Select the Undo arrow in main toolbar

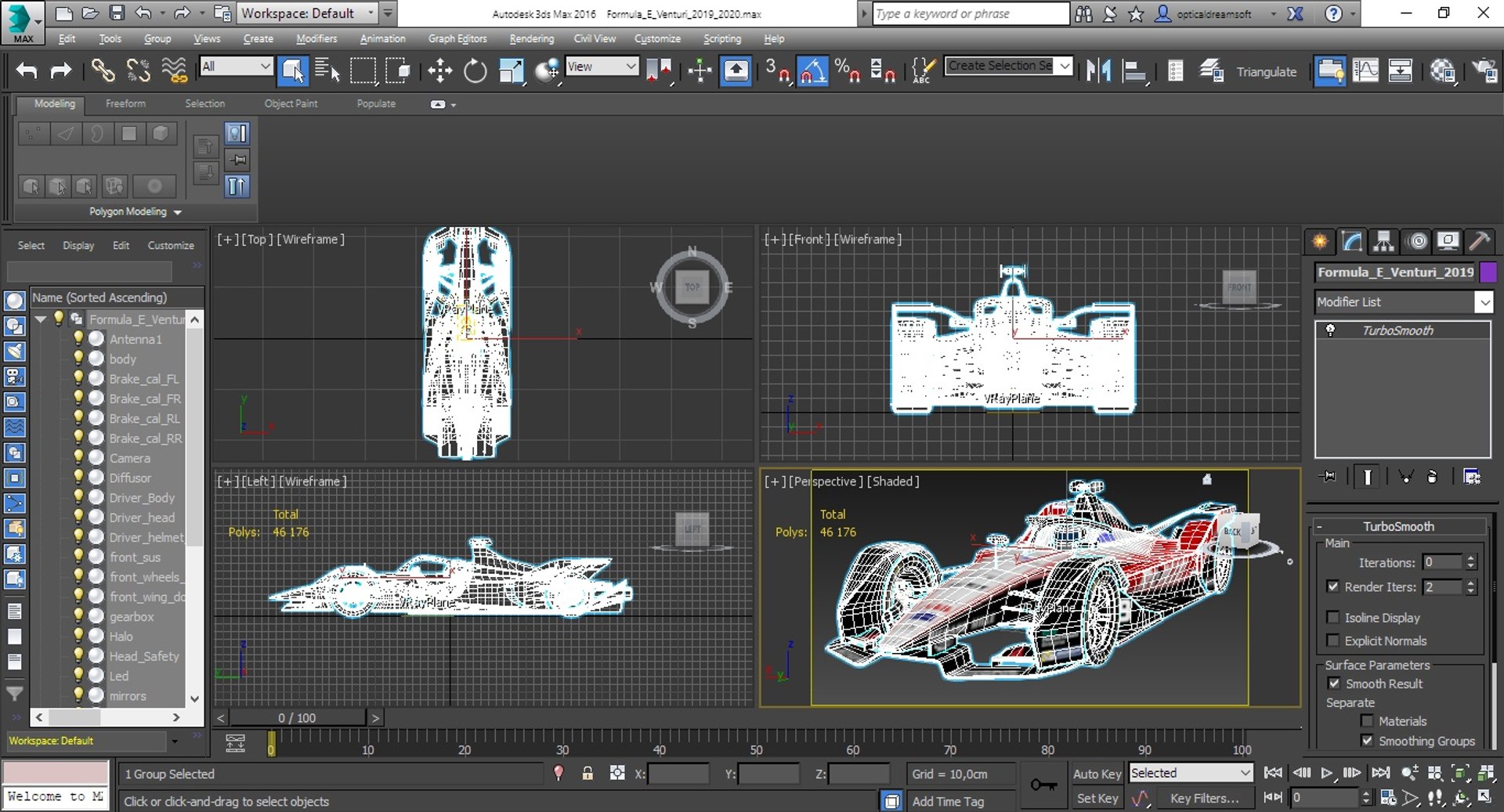tap(27, 71)
